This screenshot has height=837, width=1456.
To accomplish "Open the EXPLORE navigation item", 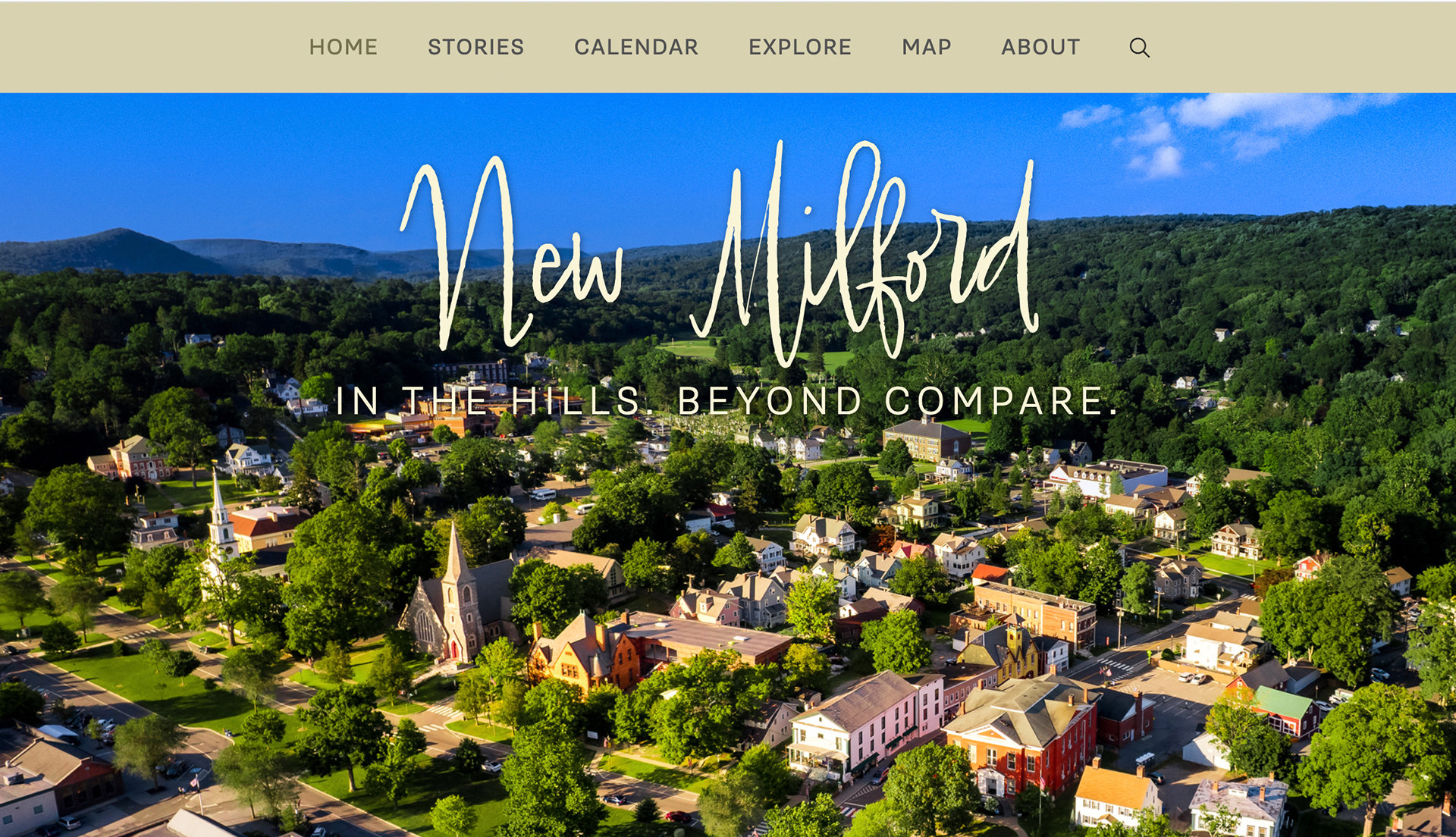I will [799, 47].
